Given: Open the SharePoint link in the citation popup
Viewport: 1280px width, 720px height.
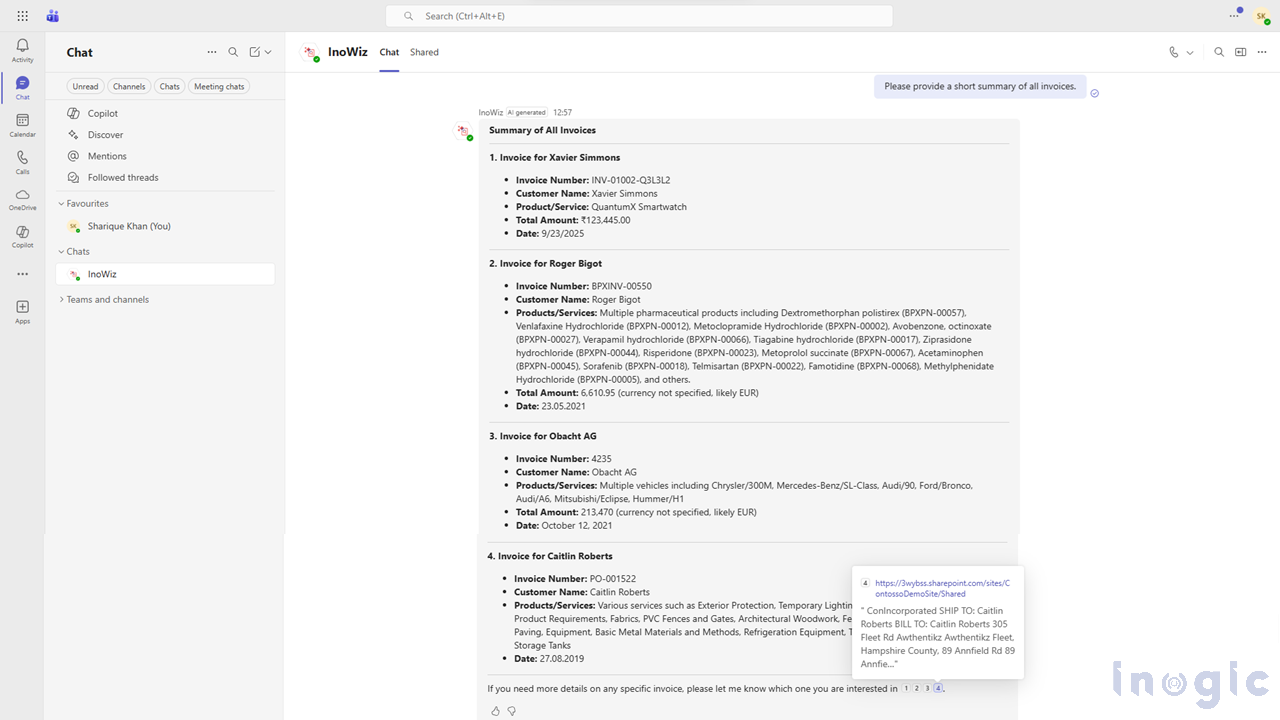Looking at the screenshot, I should point(938,588).
